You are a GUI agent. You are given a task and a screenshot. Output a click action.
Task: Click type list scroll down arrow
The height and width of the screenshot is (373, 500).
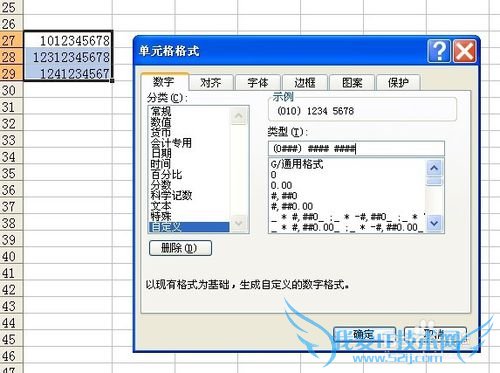[x=434, y=223]
